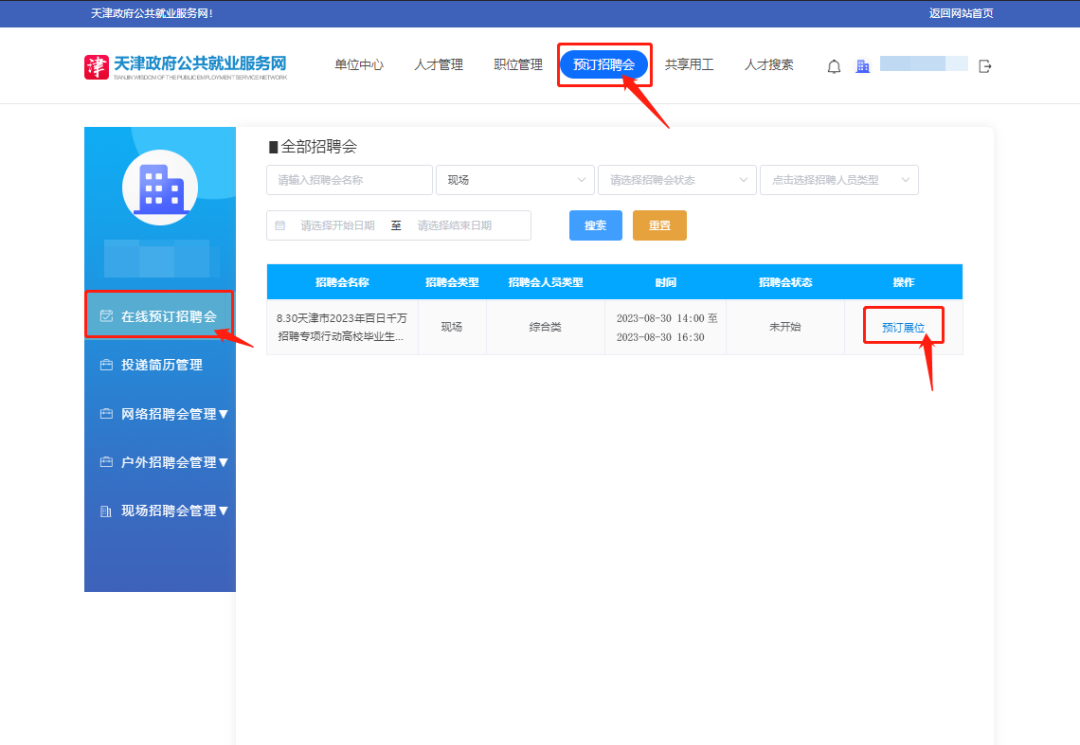Click the Tianjin employment service site logo

click(x=186, y=66)
